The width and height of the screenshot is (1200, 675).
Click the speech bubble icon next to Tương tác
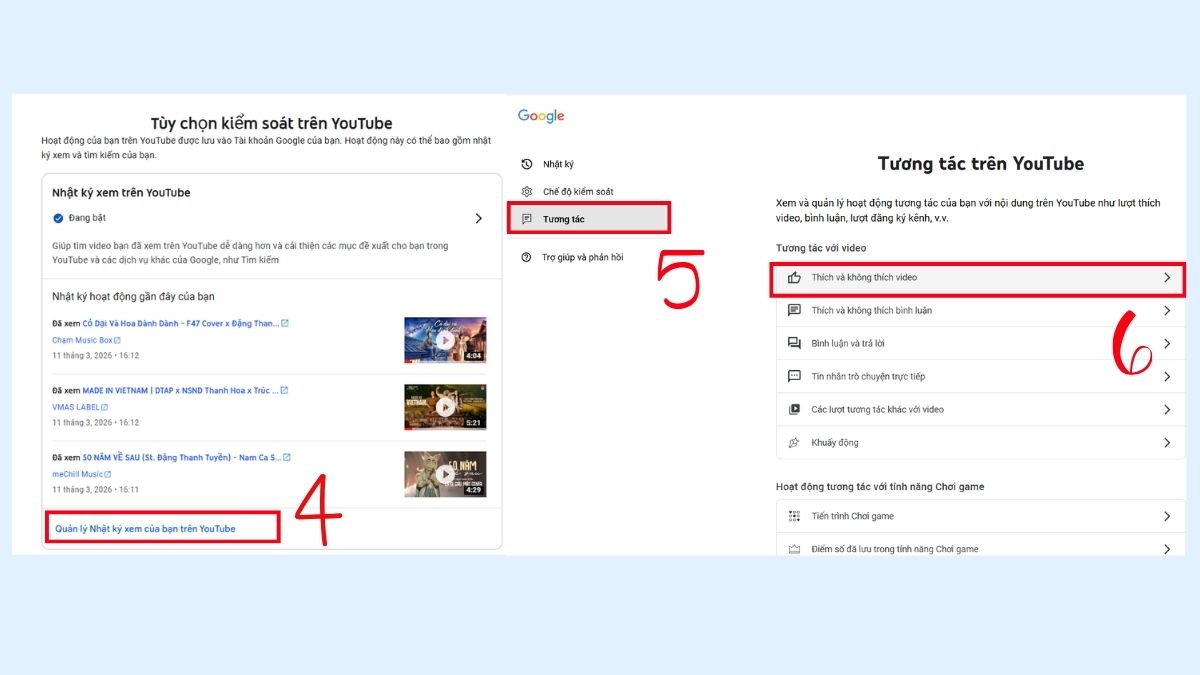[525, 217]
